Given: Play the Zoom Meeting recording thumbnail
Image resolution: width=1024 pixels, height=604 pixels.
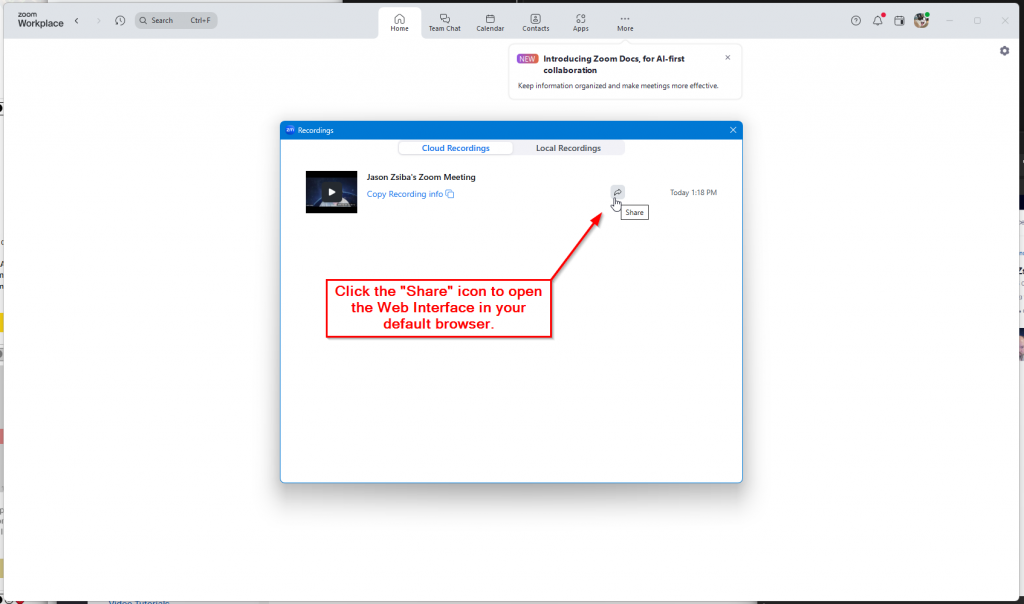Looking at the screenshot, I should click(331, 192).
